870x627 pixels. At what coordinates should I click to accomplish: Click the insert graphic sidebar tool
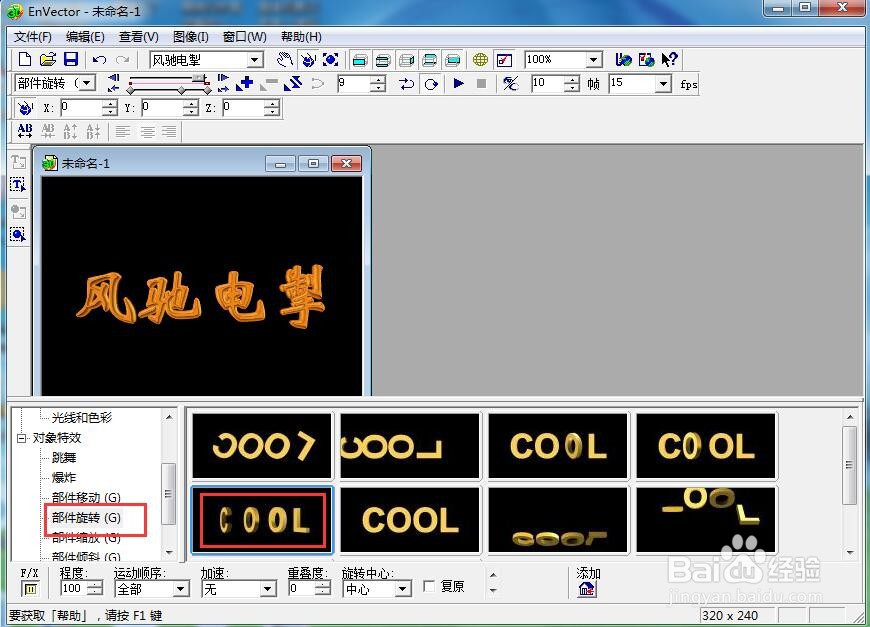click(18, 211)
